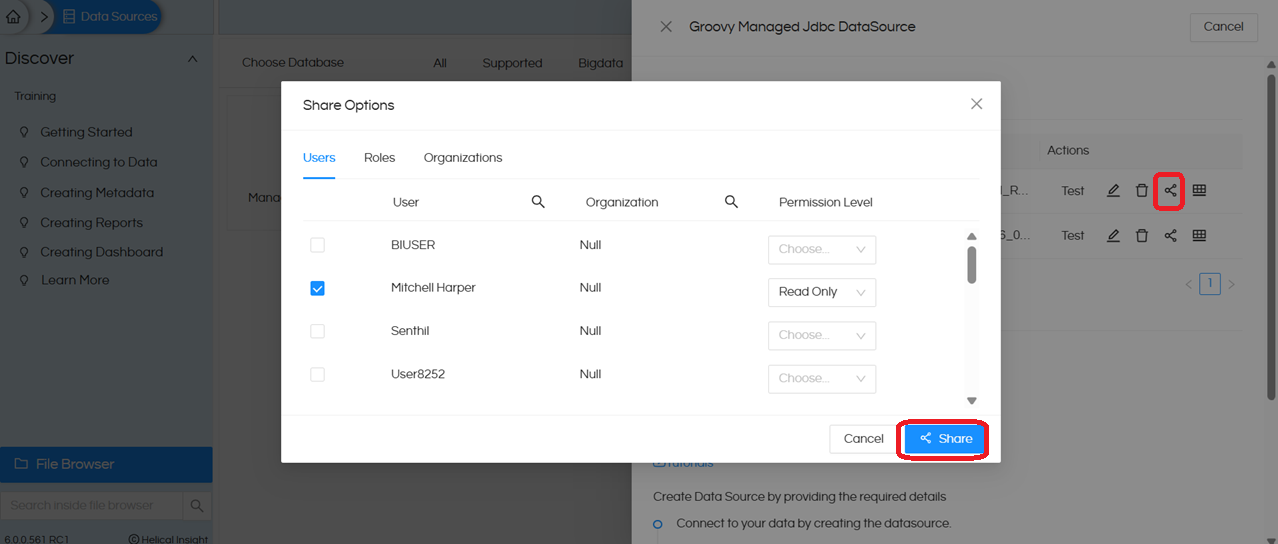Collapse the Discover section chevron
This screenshot has width=1278, height=544.
pos(192,59)
